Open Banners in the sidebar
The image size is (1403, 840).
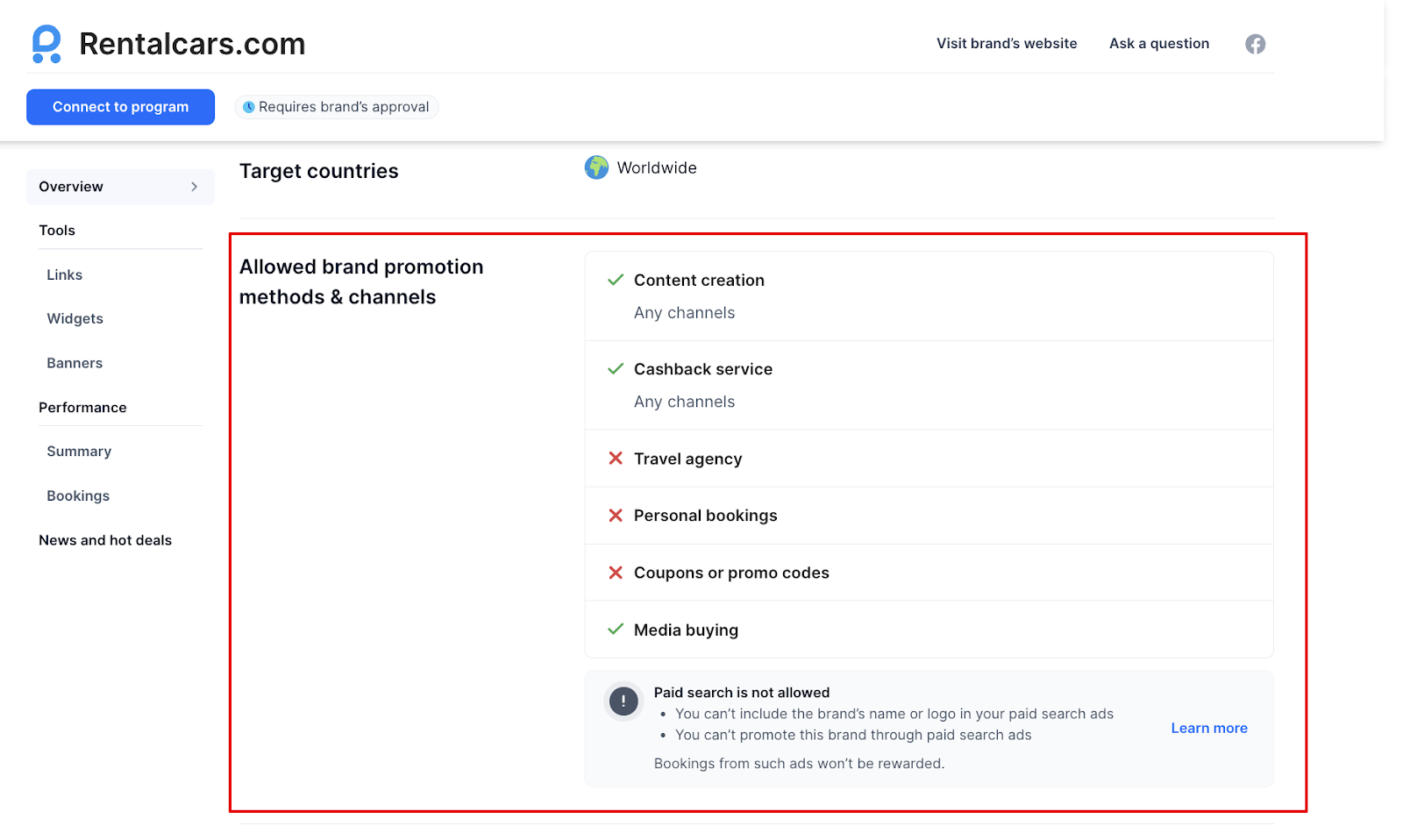tap(75, 363)
